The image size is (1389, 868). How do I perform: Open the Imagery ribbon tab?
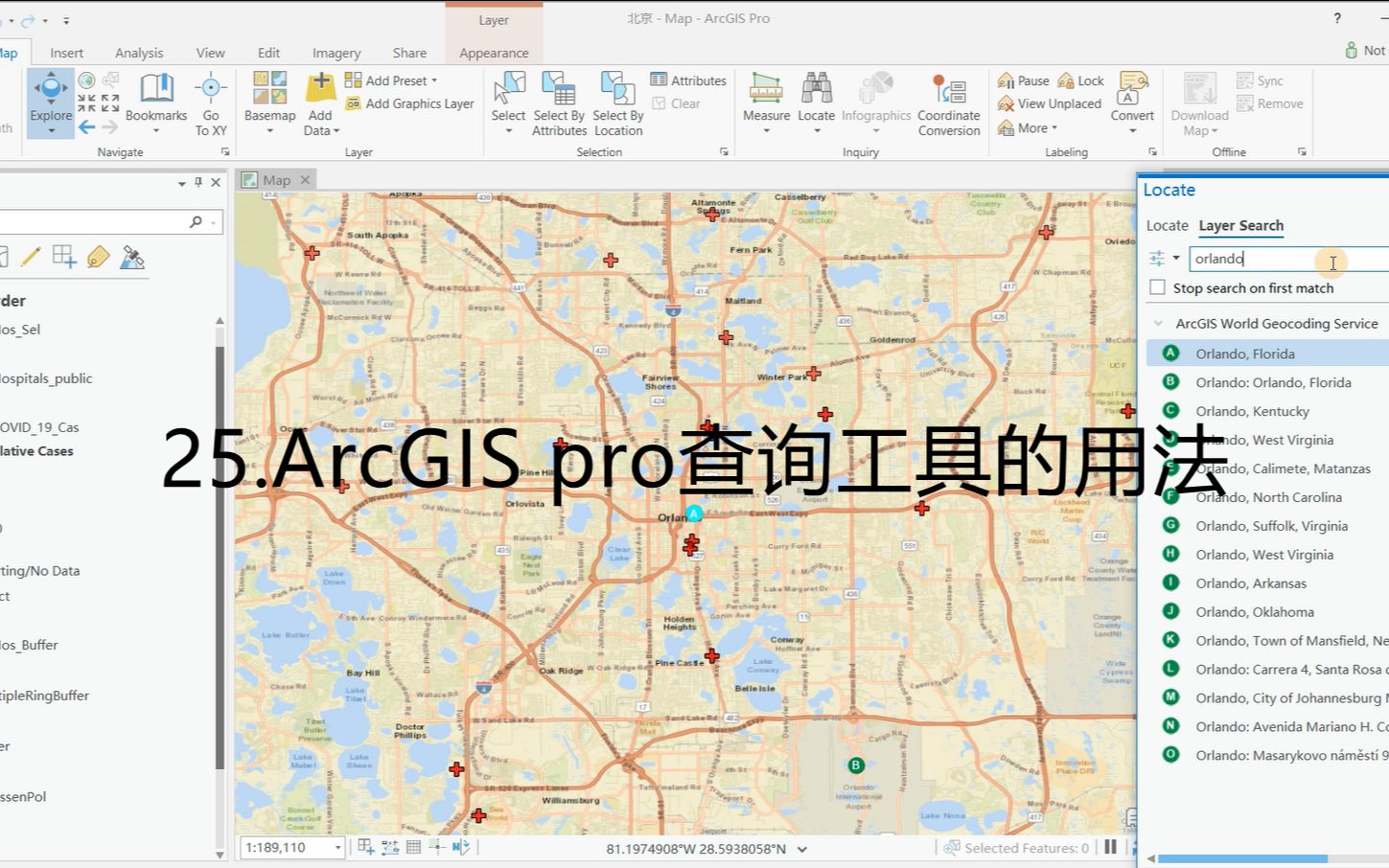(335, 53)
